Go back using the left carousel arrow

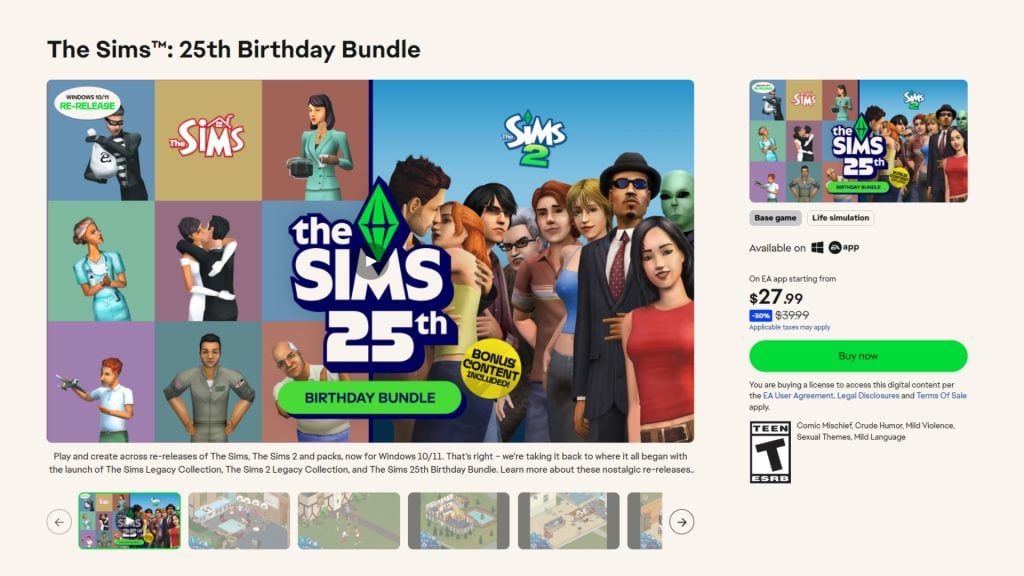[60, 523]
